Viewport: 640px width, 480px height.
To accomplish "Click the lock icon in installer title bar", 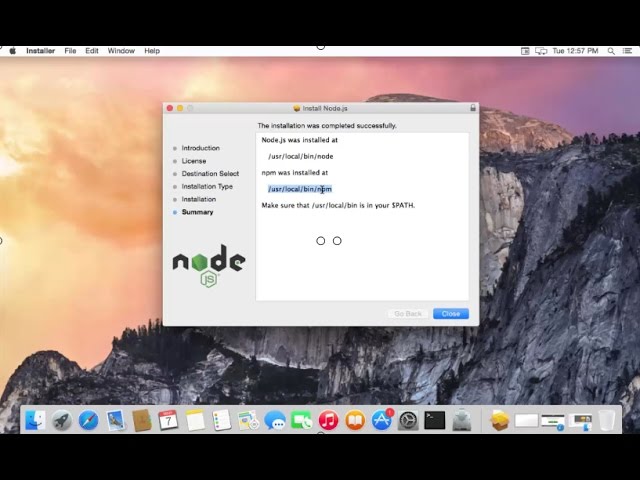I will pyautogui.click(x=473, y=108).
